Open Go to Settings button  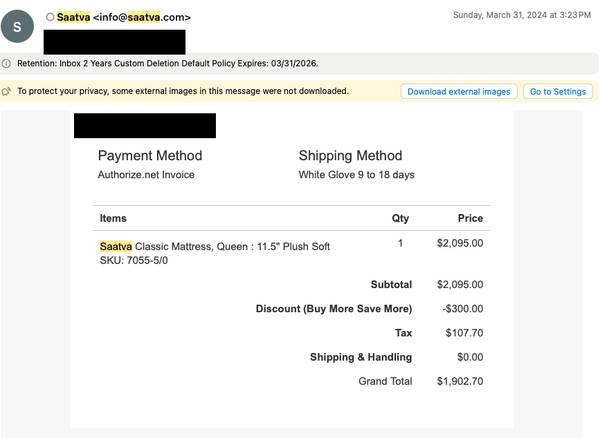point(557,91)
